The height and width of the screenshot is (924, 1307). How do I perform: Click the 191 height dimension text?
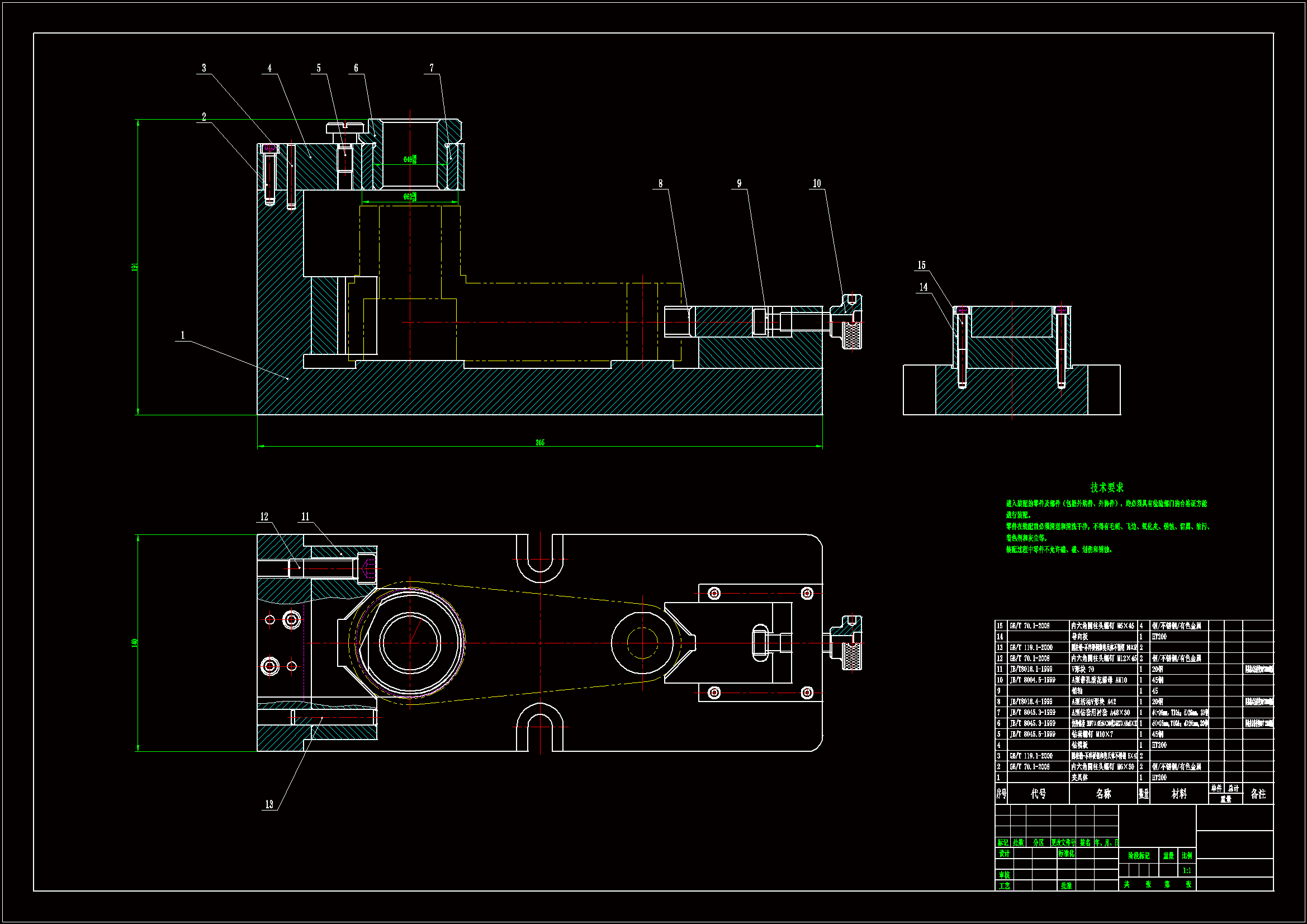coord(135,267)
